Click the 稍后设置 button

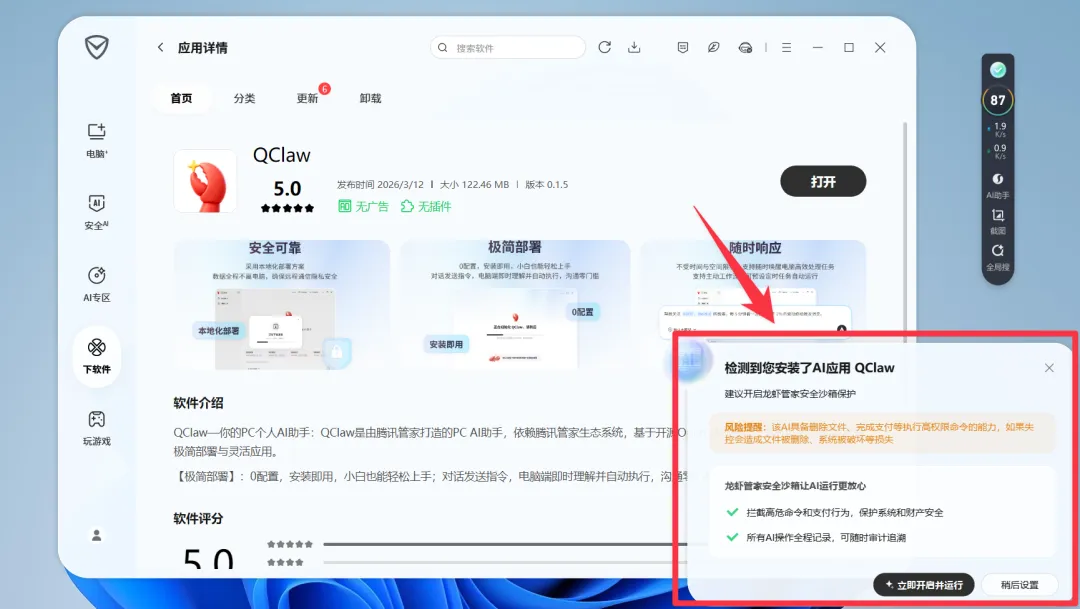pos(1019,585)
